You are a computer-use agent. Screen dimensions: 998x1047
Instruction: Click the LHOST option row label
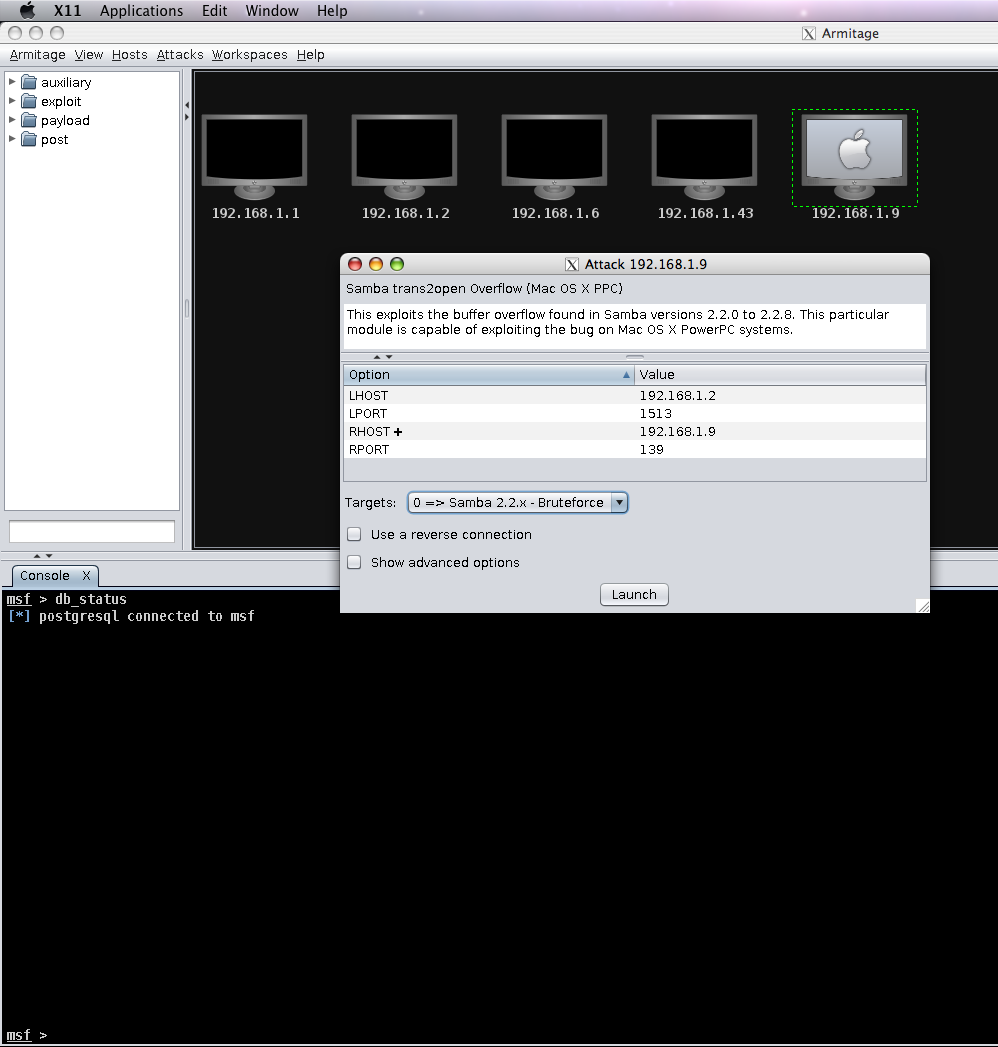[368, 395]
